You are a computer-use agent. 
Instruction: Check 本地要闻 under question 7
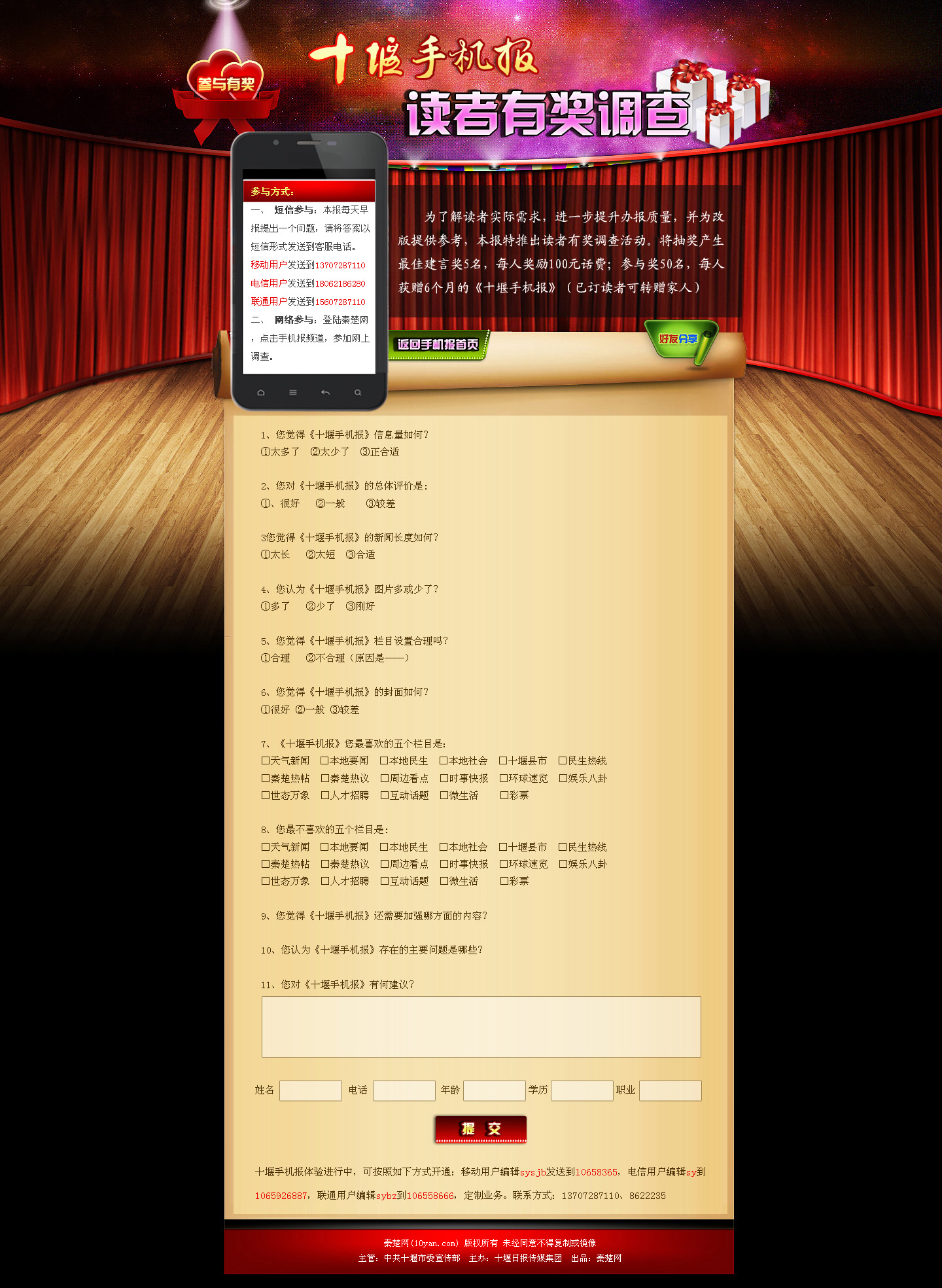click(x=324, y=760)
